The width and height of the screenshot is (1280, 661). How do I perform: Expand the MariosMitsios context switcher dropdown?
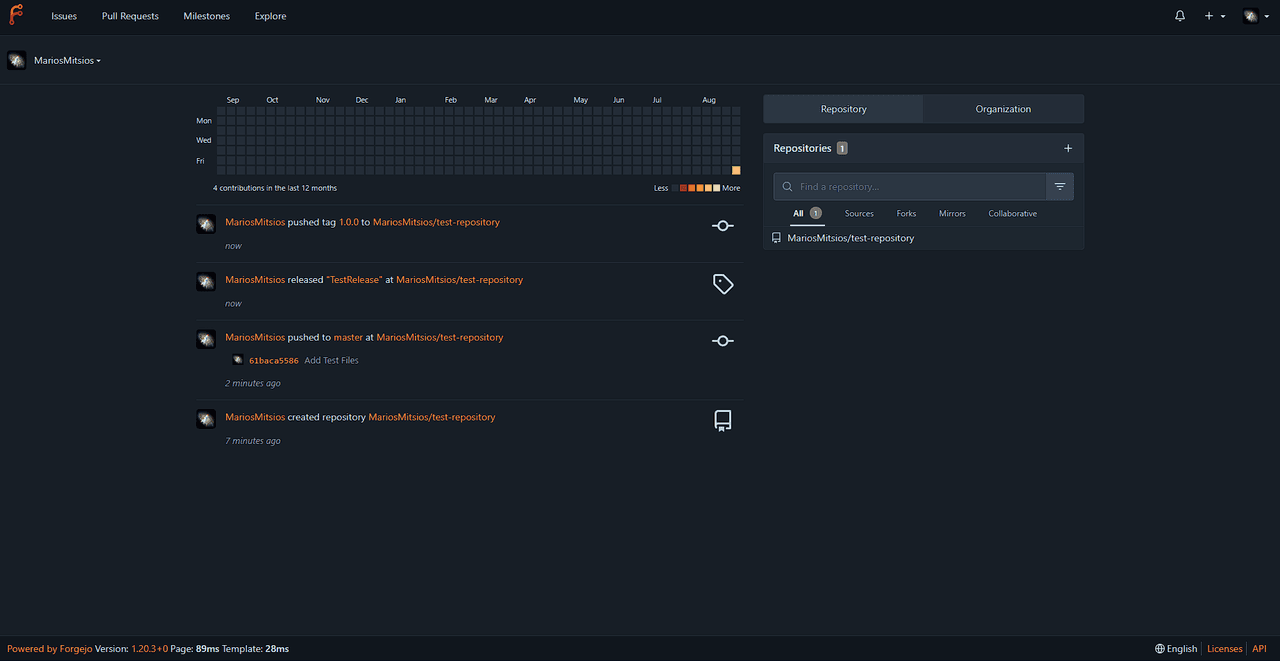[x=67, y=61]
